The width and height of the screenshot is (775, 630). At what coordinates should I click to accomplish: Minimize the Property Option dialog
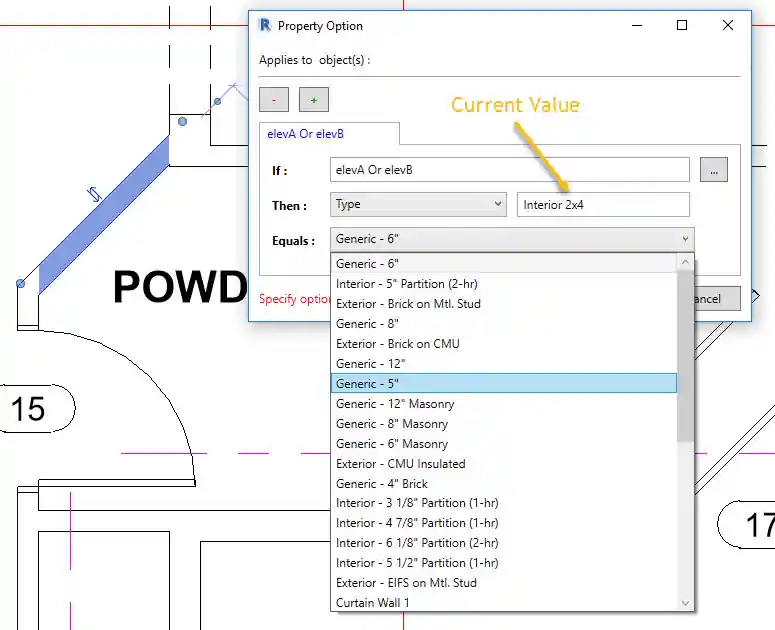click(x=636, y=26)
